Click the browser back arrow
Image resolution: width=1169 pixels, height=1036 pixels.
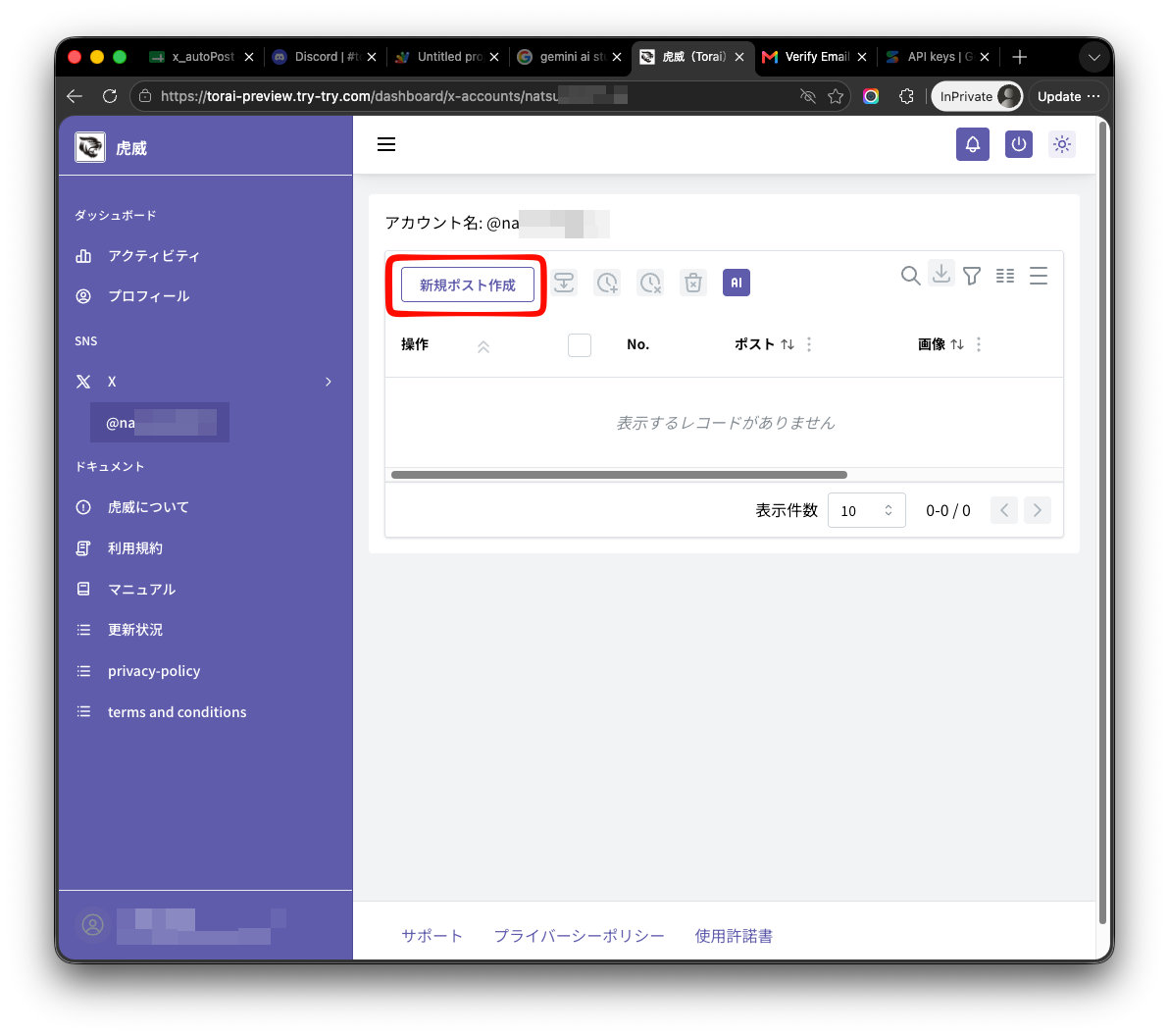pos(74,96)
